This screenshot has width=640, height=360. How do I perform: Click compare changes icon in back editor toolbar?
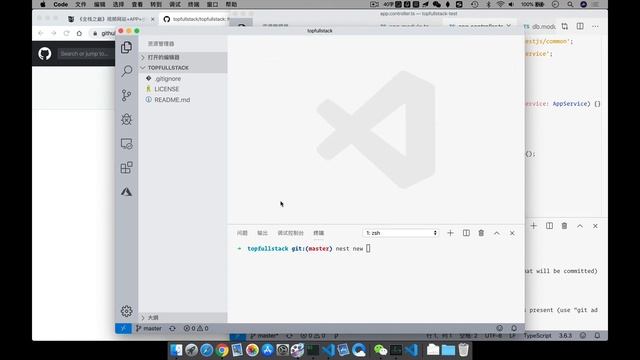click(x=564, y=26)
